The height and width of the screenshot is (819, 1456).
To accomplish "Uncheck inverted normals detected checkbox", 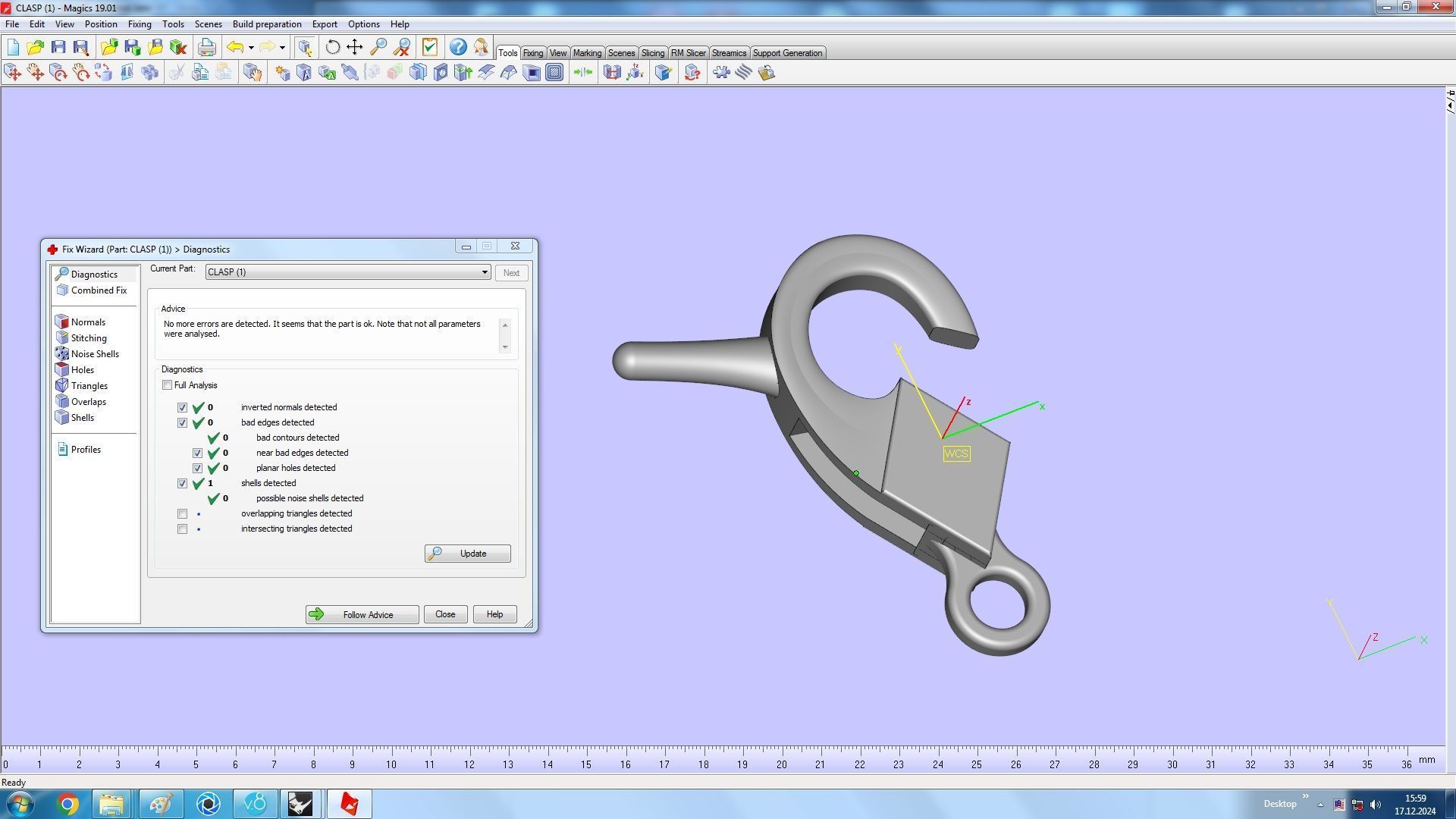I will pyautogui.click(x=183, y=408).
